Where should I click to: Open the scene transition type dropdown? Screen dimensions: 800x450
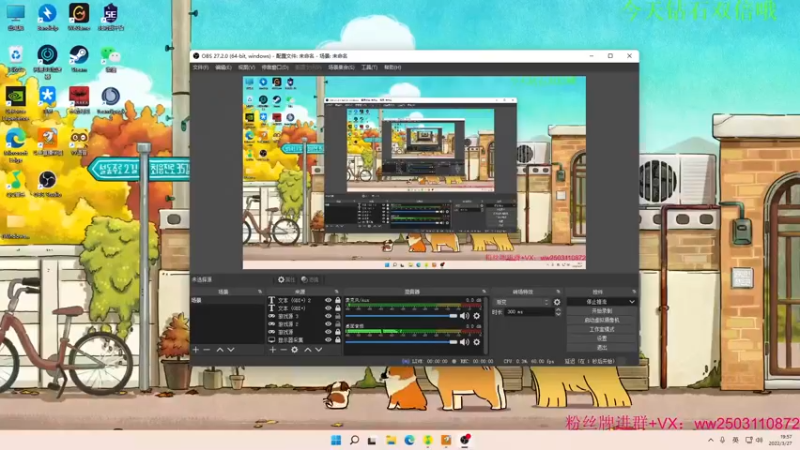point(521,302)
